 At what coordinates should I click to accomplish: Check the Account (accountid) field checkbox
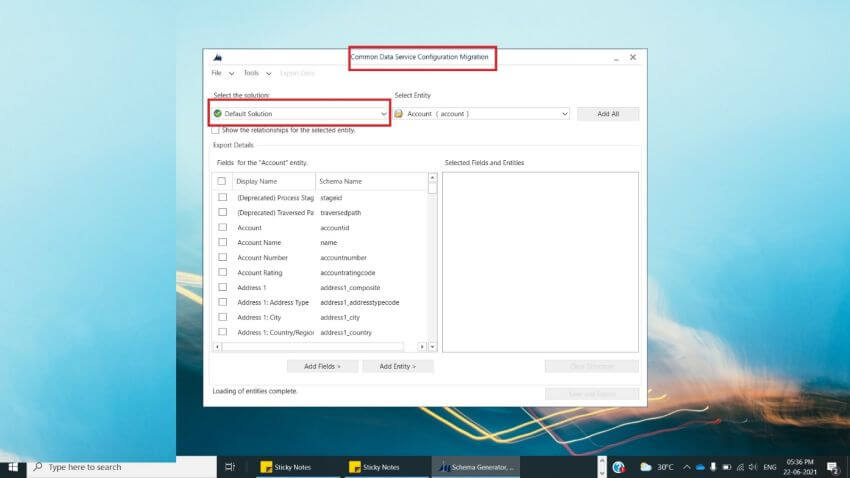[x=222, y=227]
